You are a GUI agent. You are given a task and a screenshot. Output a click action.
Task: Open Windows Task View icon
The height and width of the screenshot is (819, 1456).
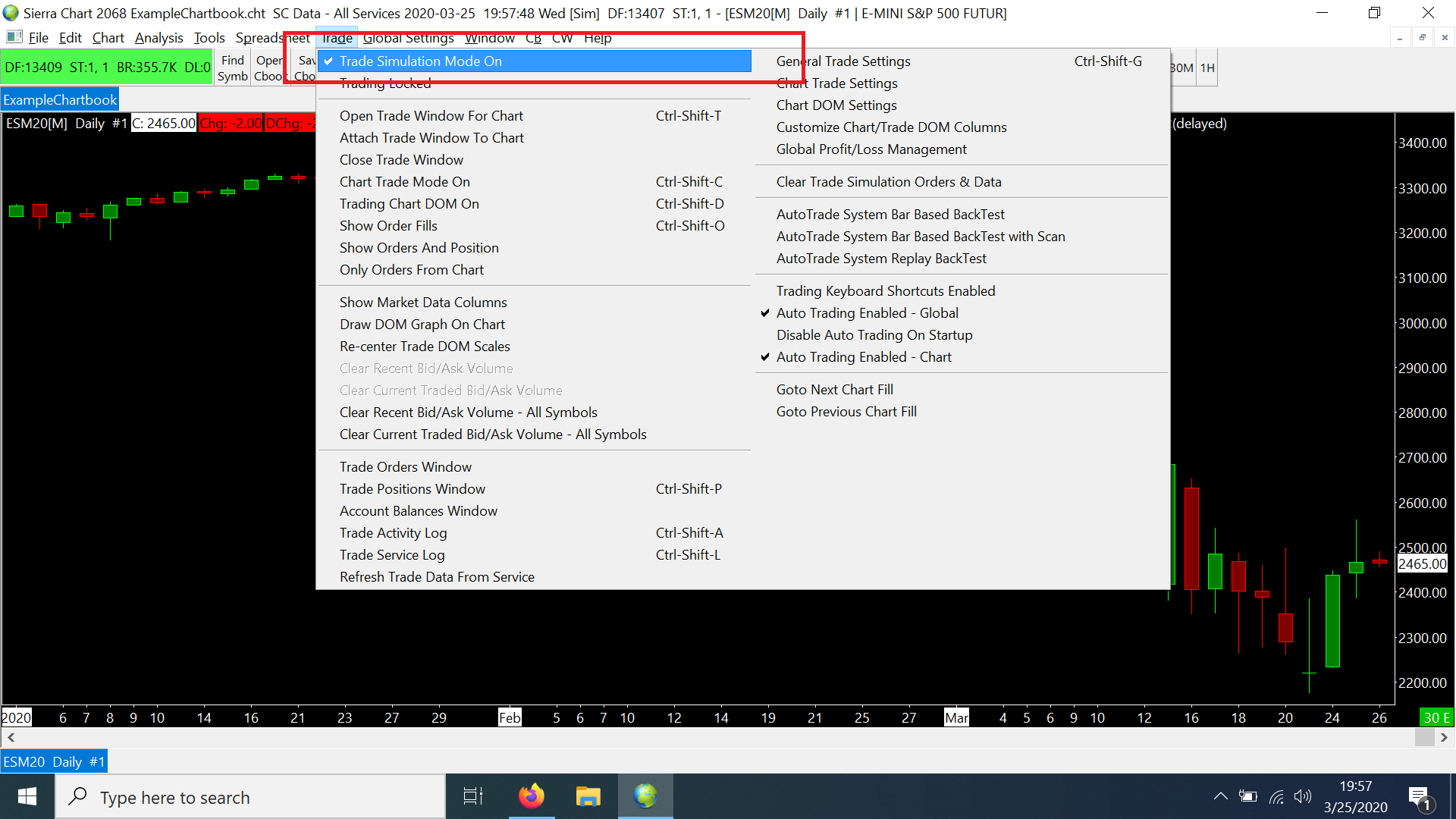click(473, 796)
